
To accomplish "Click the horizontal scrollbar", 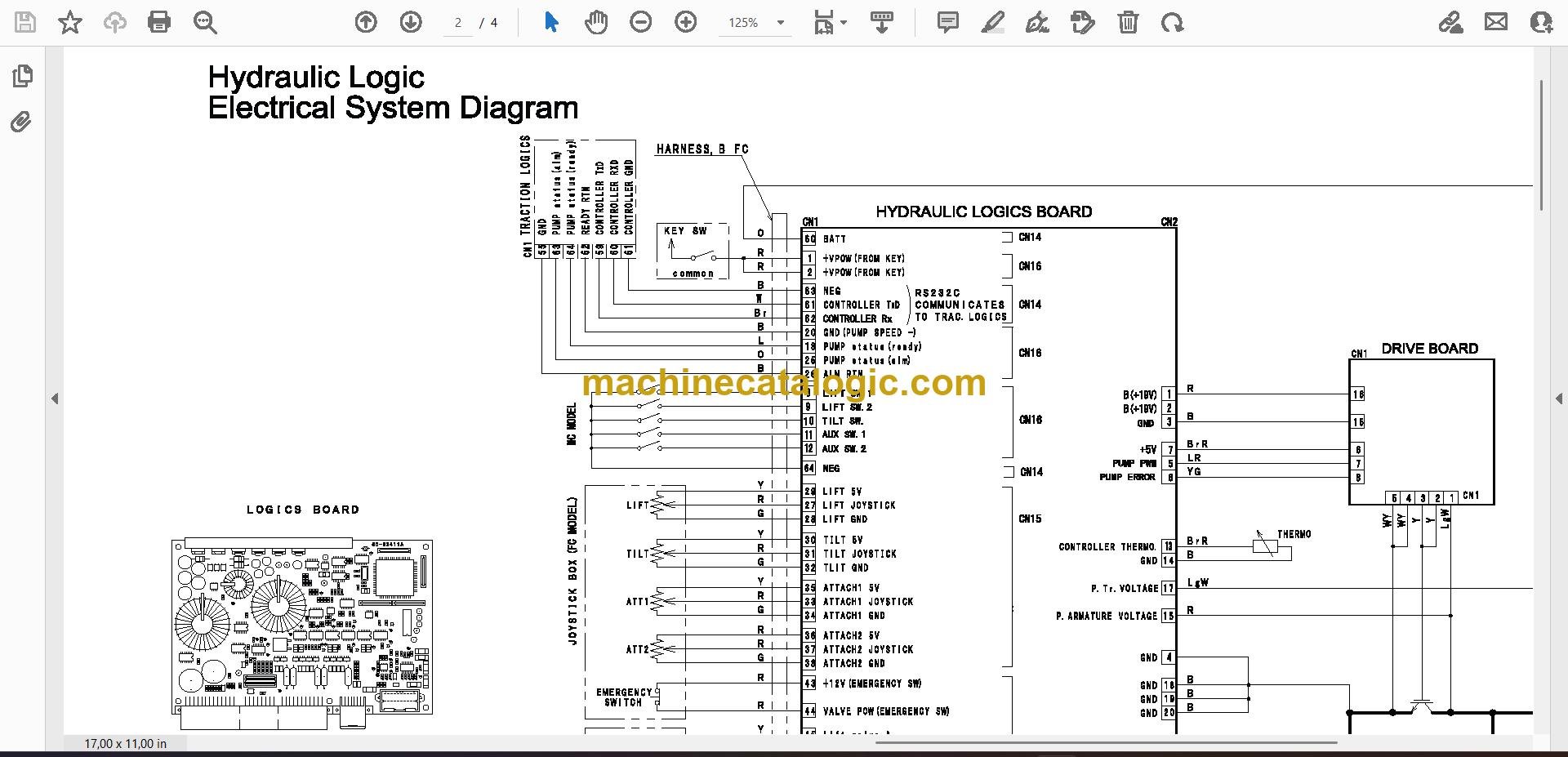I will tap(1107, 742).
